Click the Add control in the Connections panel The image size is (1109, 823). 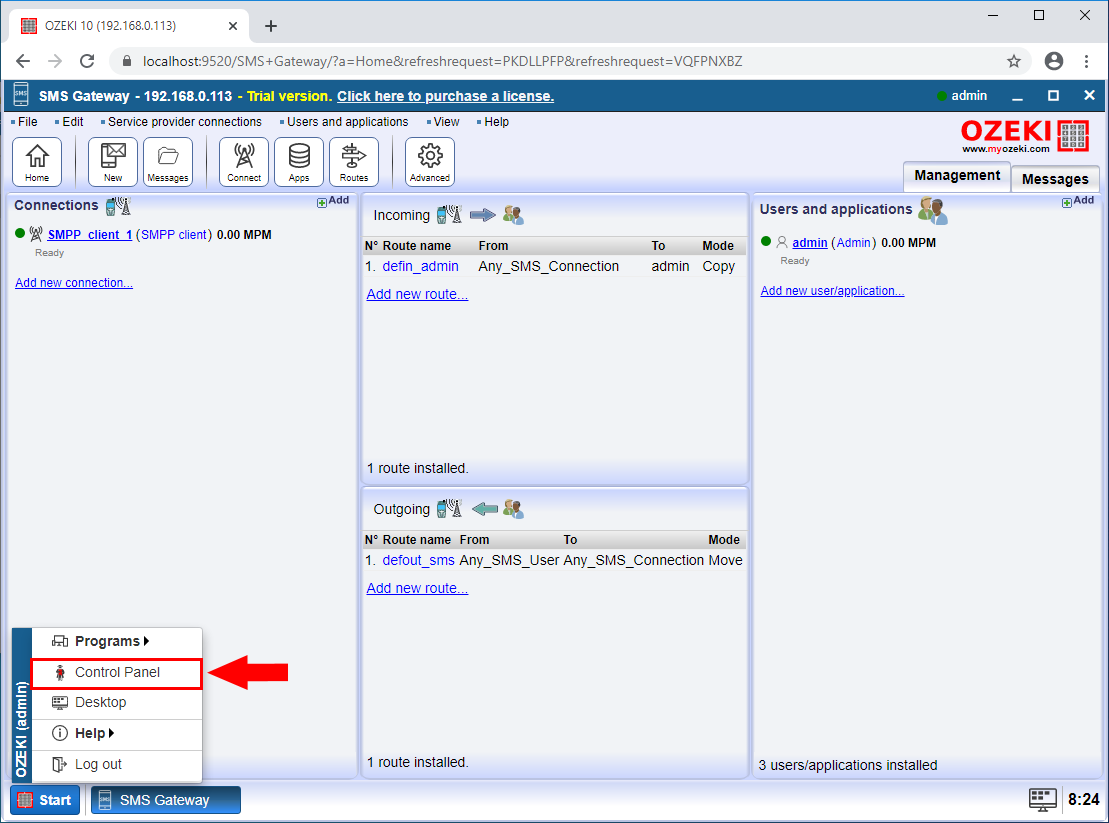[333, 199]
